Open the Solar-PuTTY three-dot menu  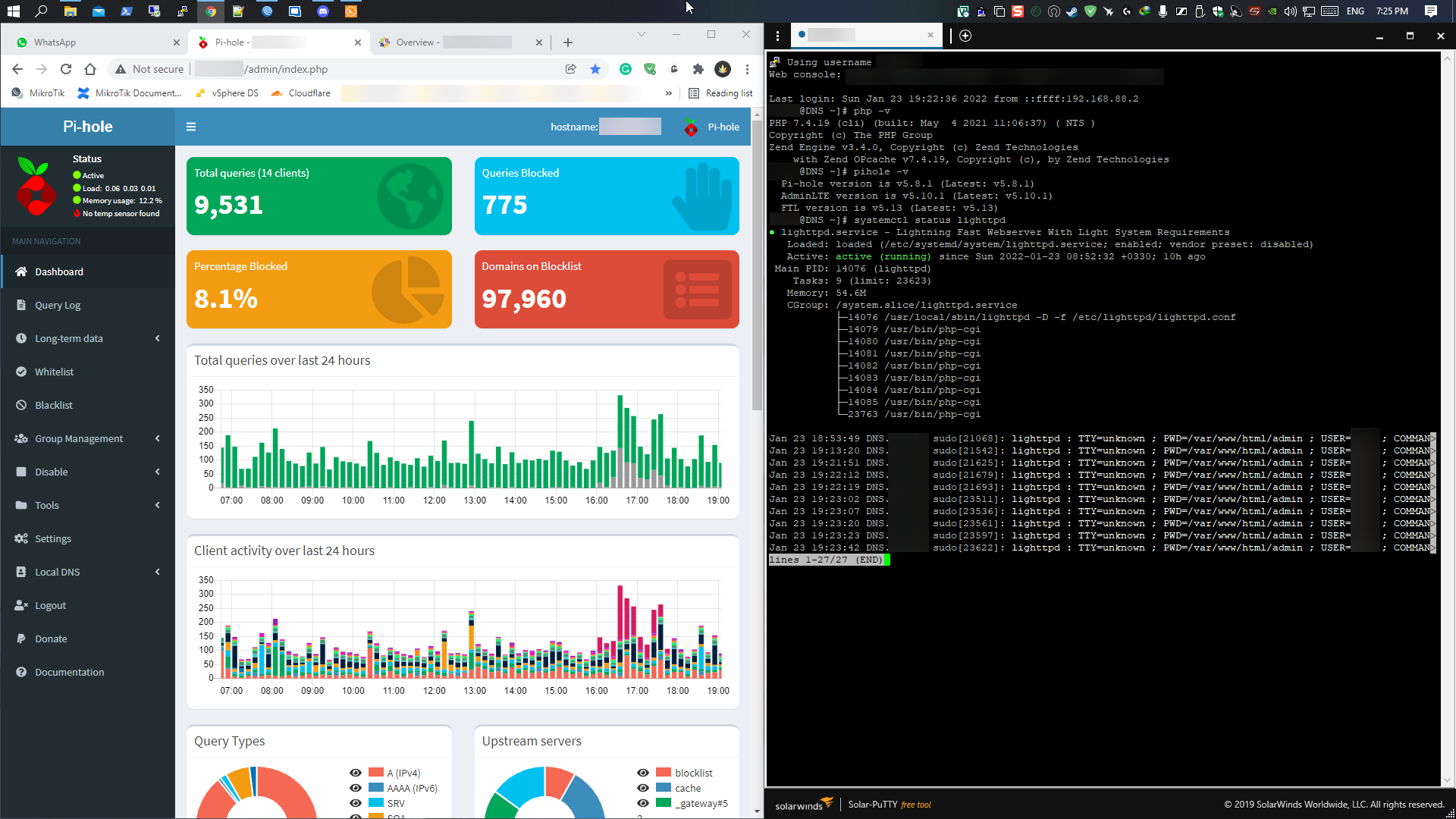(x=777, y=36)
